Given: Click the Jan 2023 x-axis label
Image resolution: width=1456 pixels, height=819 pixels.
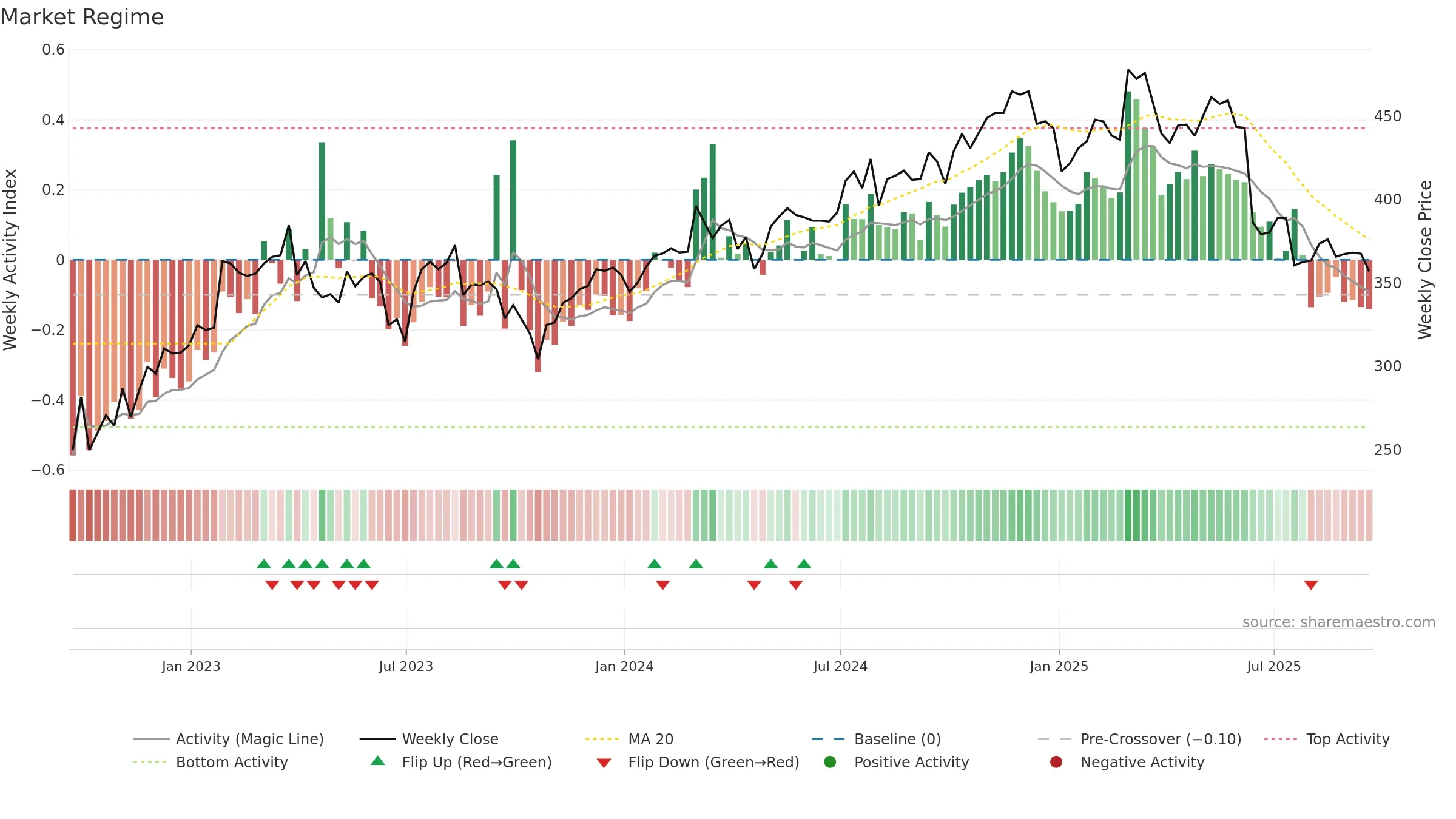Looking at the screenshot, I should tap(191, 666).
